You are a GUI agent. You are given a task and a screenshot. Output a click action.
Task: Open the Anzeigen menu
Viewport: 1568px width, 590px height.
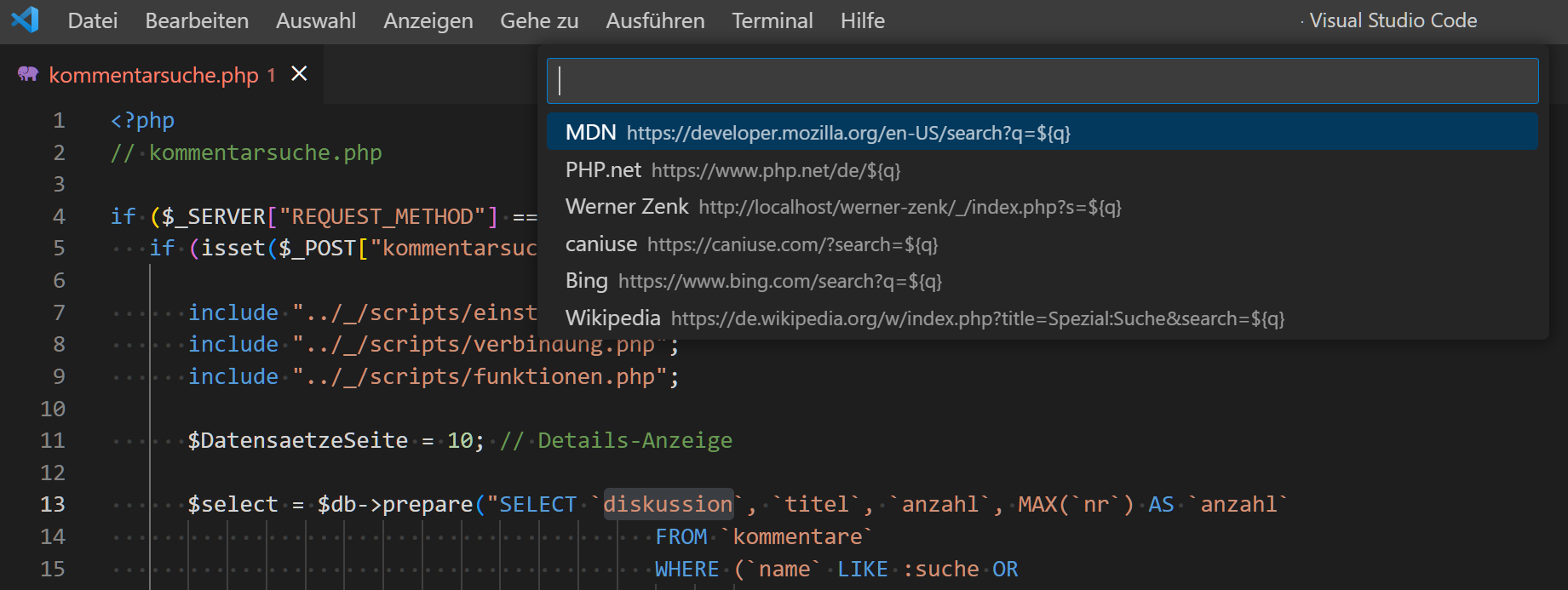(x=428, y=20)
